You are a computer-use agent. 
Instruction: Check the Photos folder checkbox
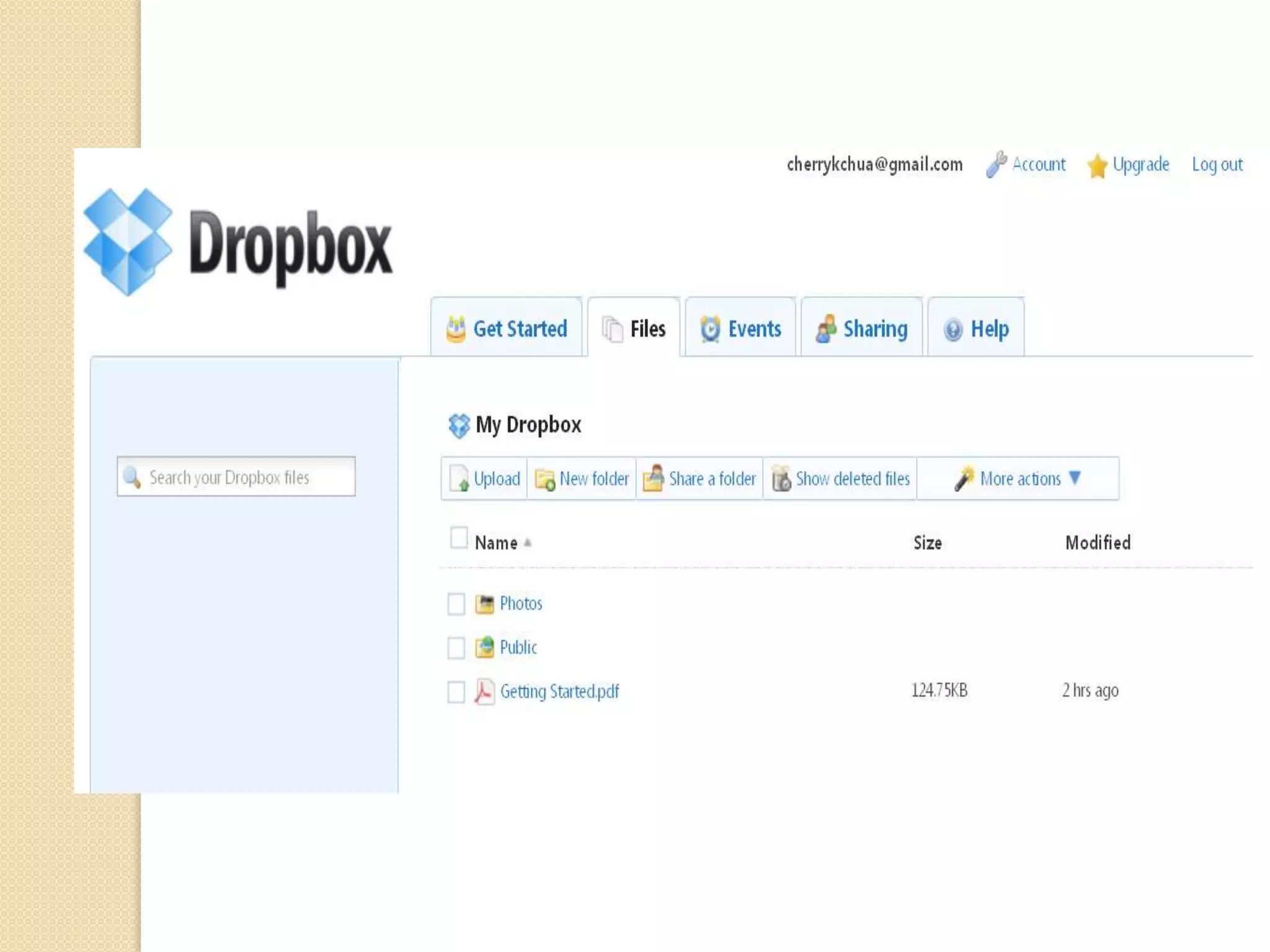pos(456,604)
